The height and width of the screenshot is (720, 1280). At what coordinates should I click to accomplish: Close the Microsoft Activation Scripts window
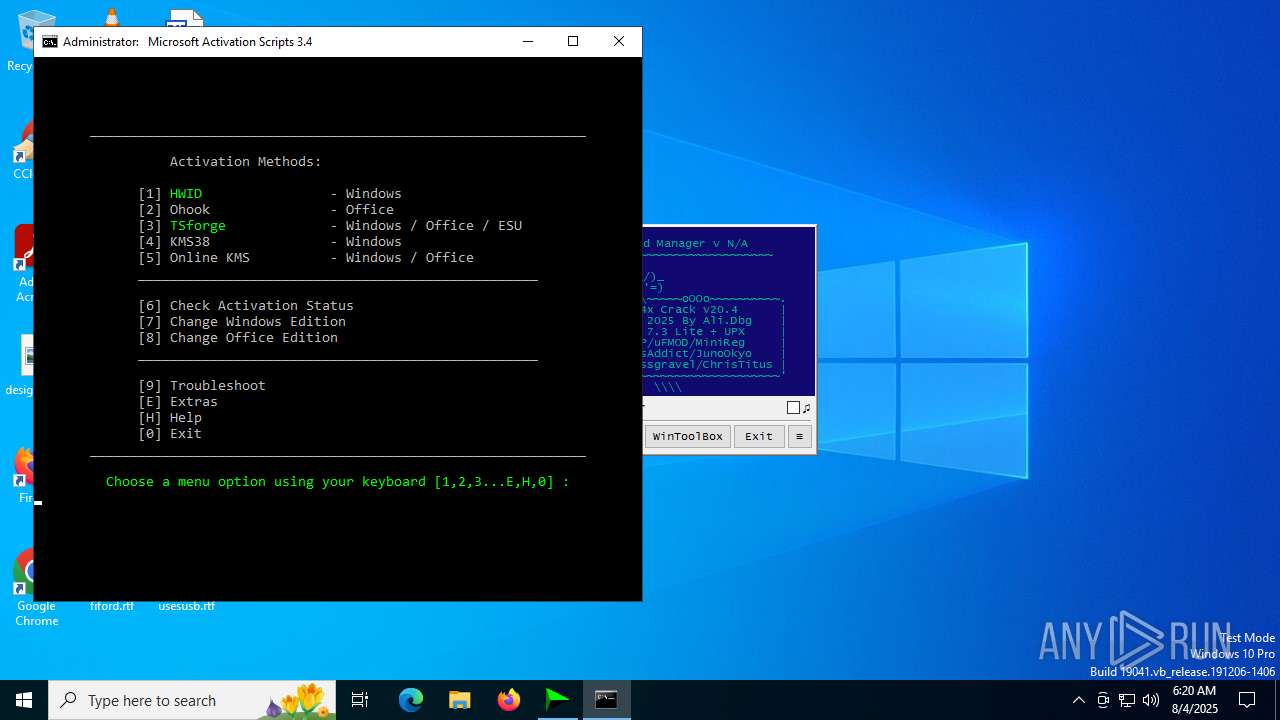[619, 42]
